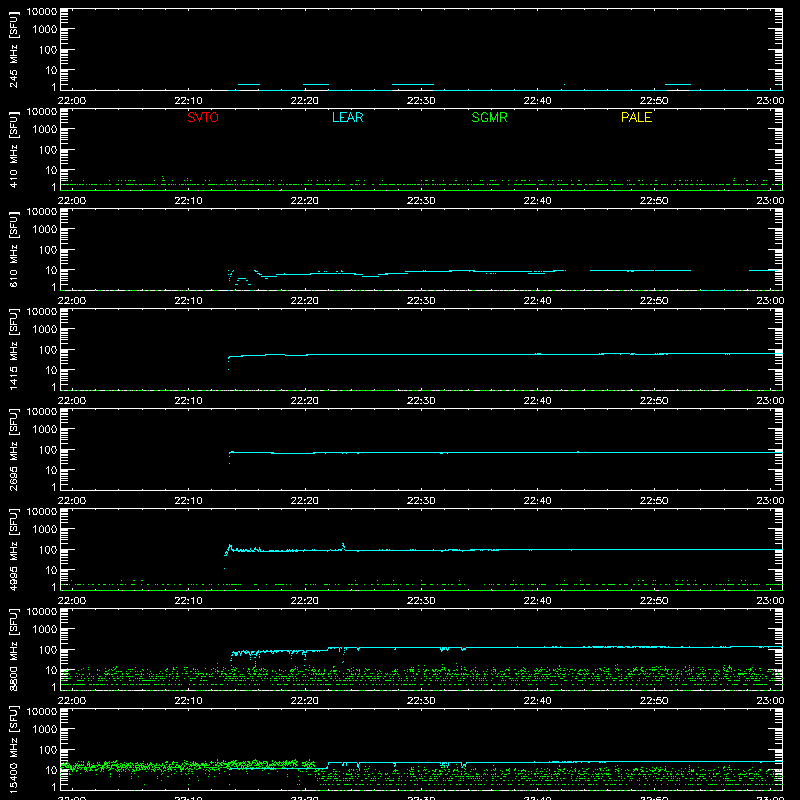Screen dimensions: 800x800
Task: Select the yellow PALE station legend label
Action: 636,117
